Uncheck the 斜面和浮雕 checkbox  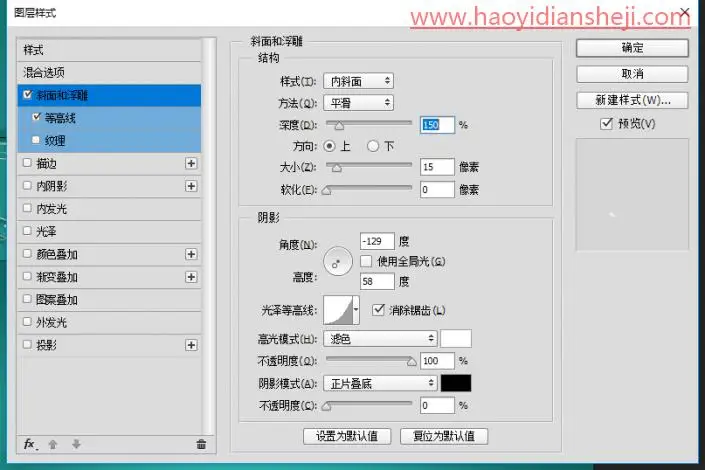[x=27, y=94]
